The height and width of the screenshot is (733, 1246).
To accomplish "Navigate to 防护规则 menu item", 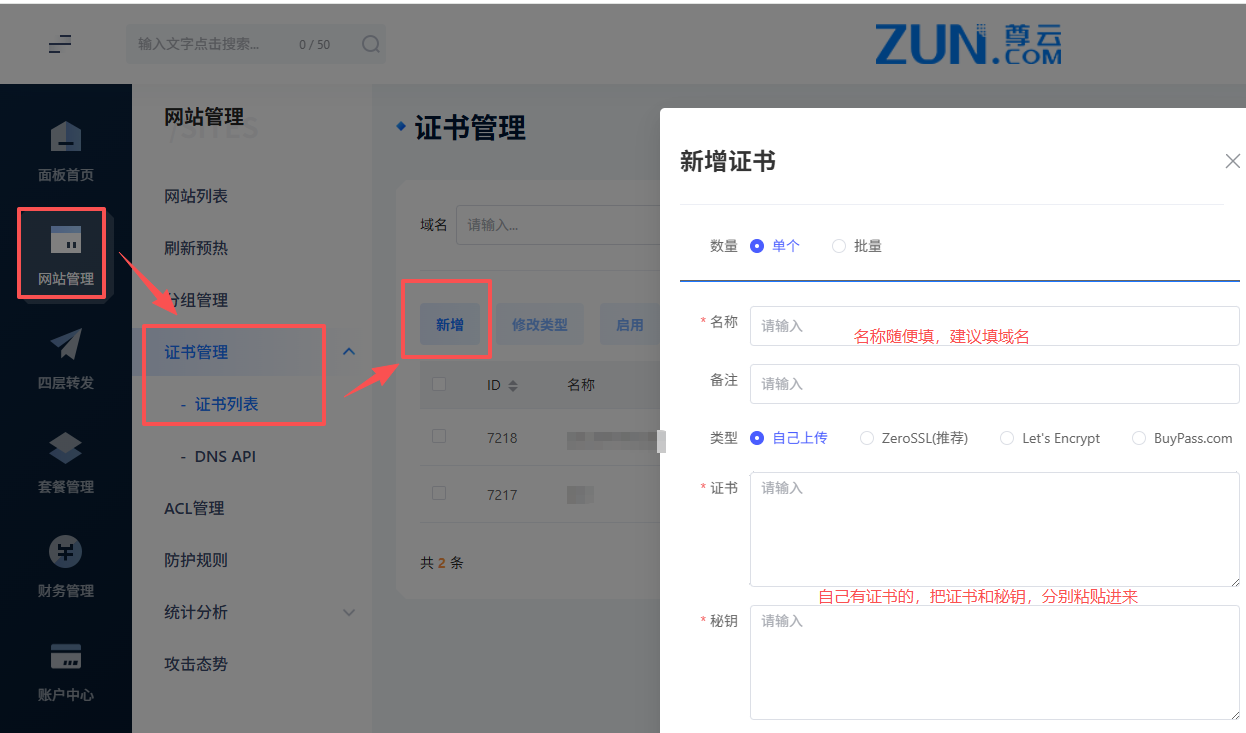I will (196, 560).
